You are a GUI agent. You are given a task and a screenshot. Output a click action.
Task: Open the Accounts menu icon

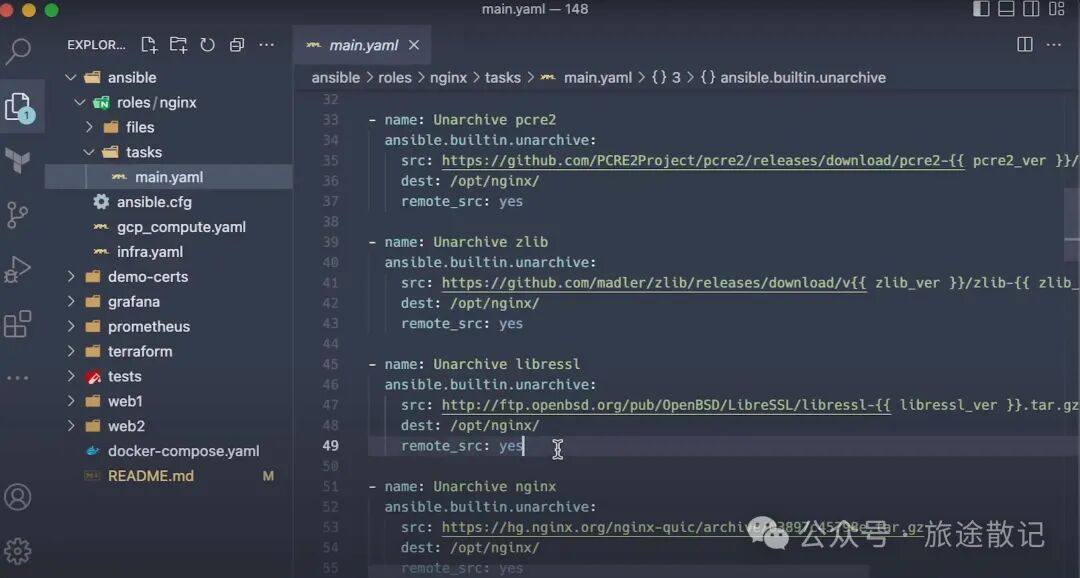tap(17, 497)
